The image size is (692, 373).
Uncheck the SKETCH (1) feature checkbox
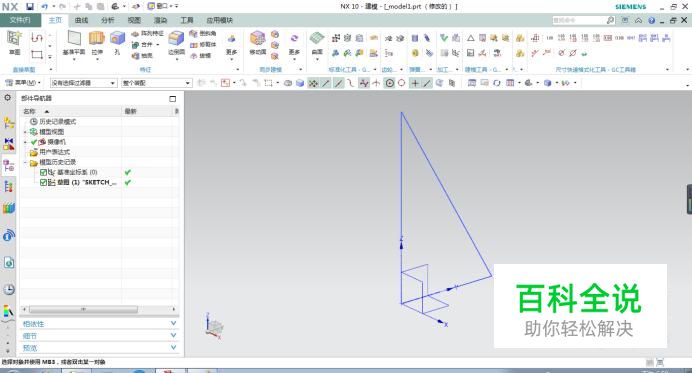click(43, 182)
